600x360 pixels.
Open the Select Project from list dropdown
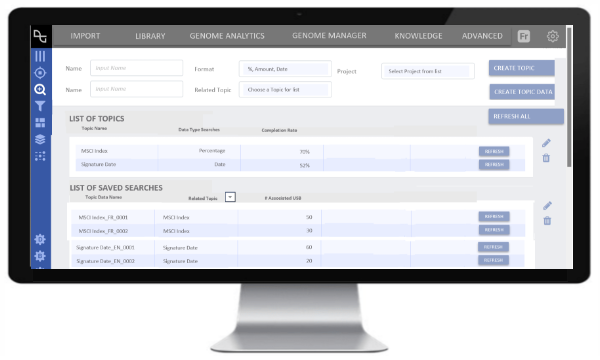(428, 71)
